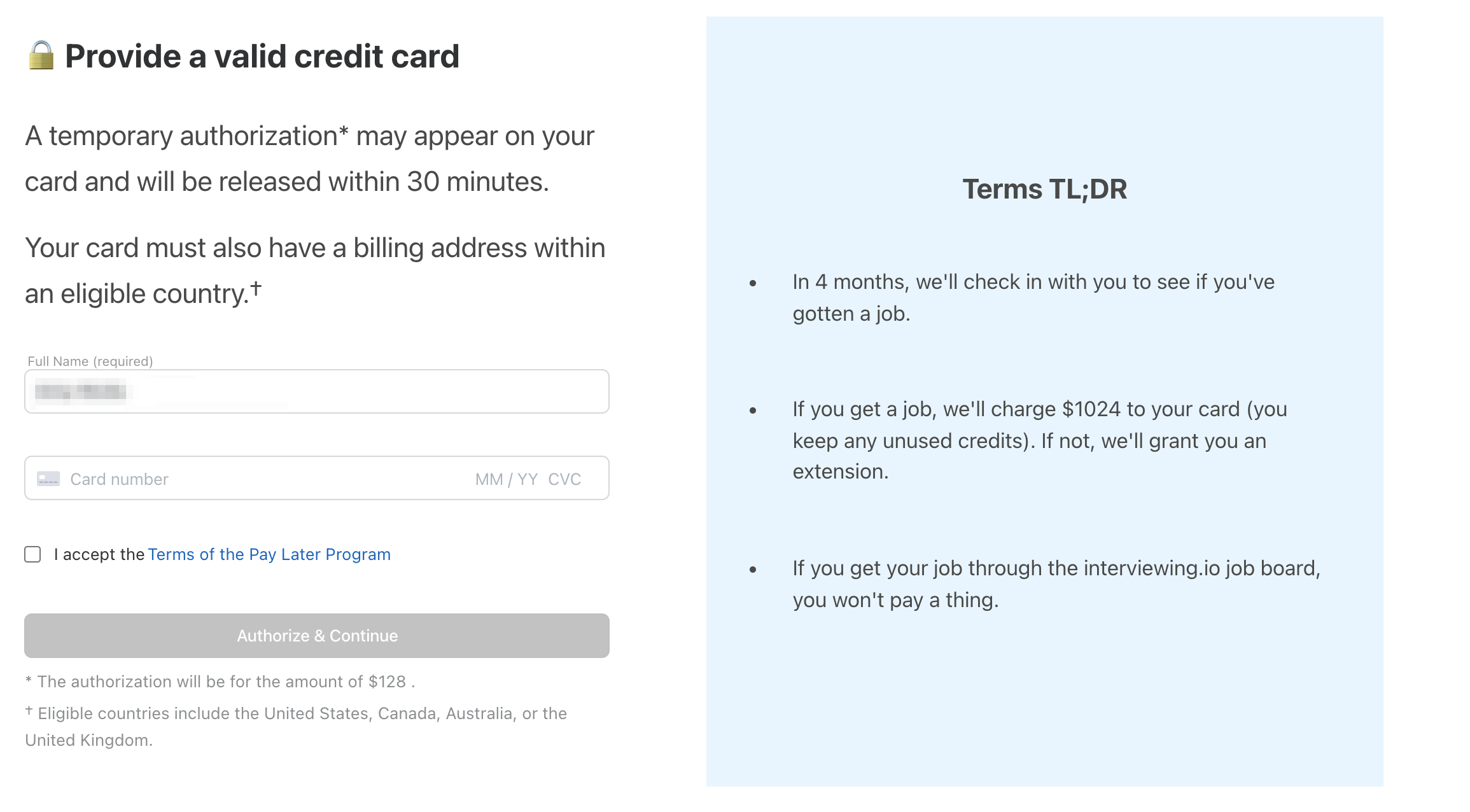Click the "Terms TL;DR" panel heading

coord(1044,189)
